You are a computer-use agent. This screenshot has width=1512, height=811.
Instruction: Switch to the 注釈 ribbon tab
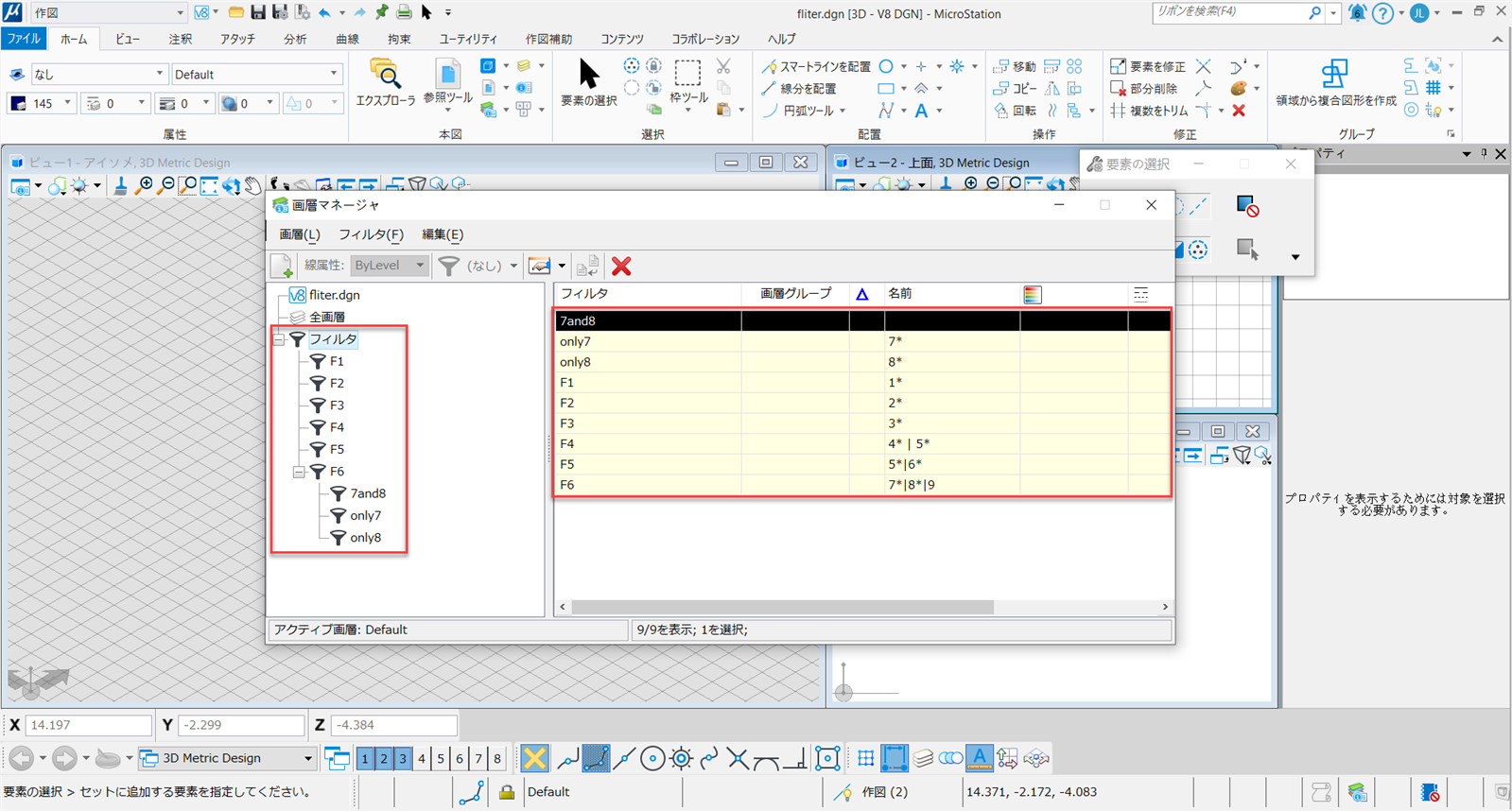pos(181,39)
